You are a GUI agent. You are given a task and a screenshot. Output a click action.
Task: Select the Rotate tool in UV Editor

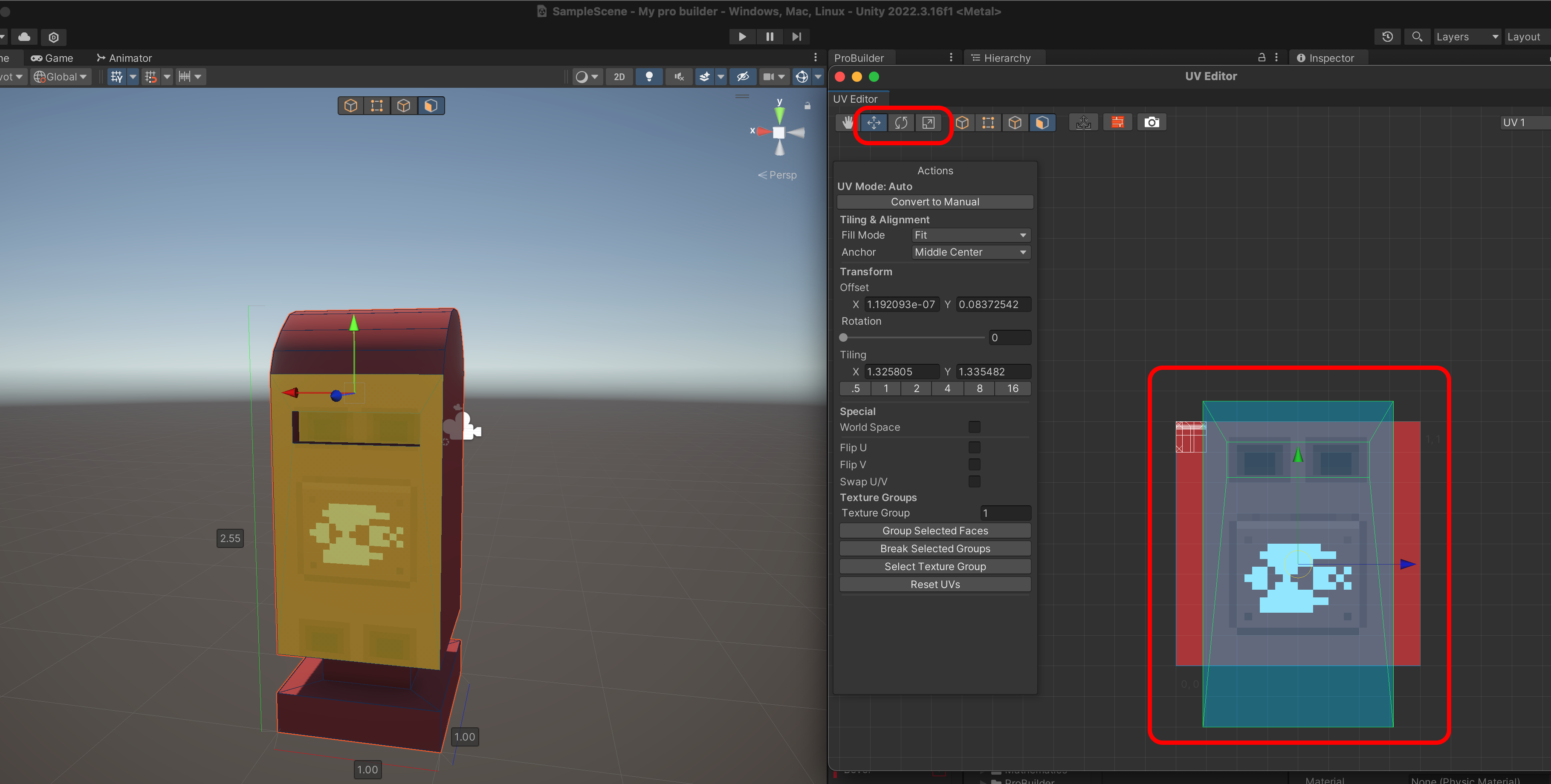click(x=901, y=123)
